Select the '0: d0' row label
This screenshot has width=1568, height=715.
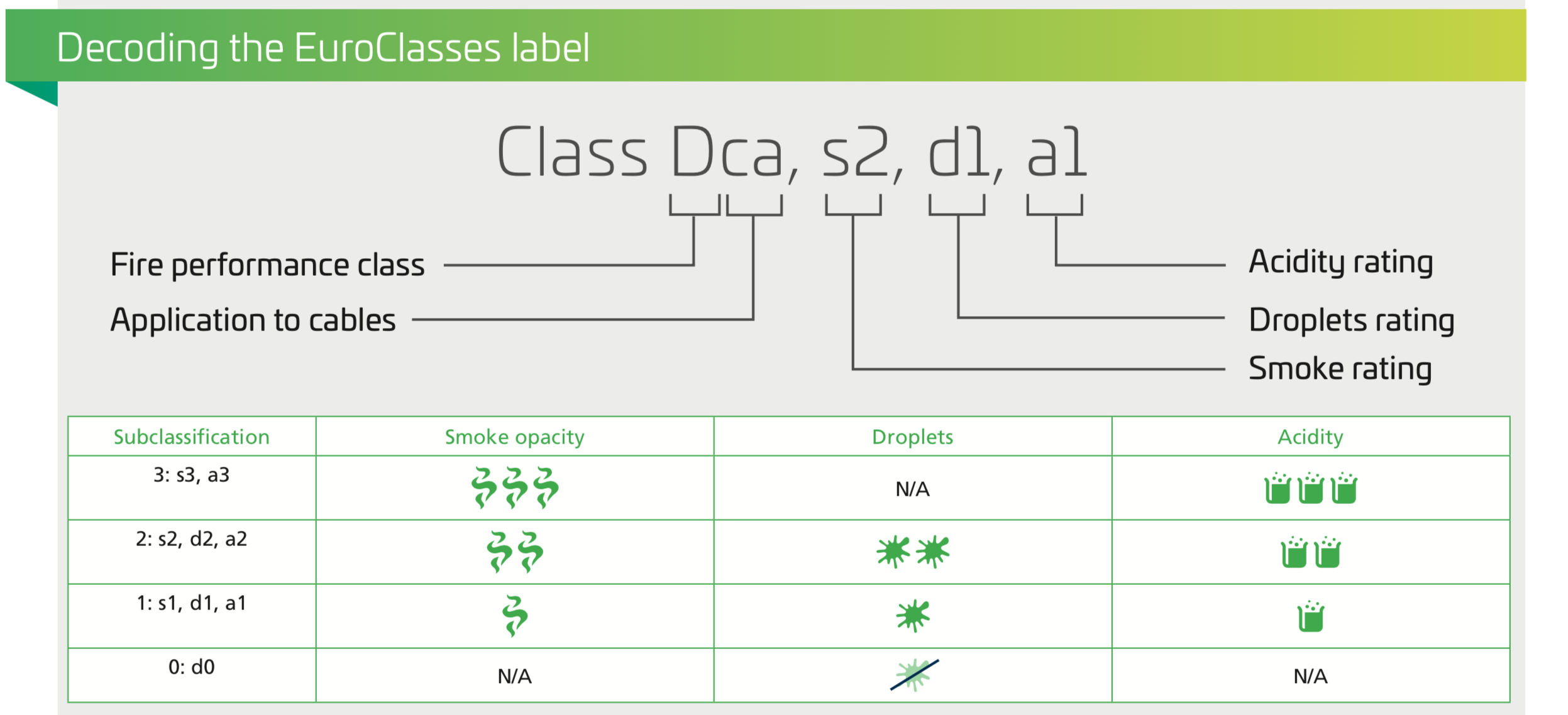coord(191,667)
